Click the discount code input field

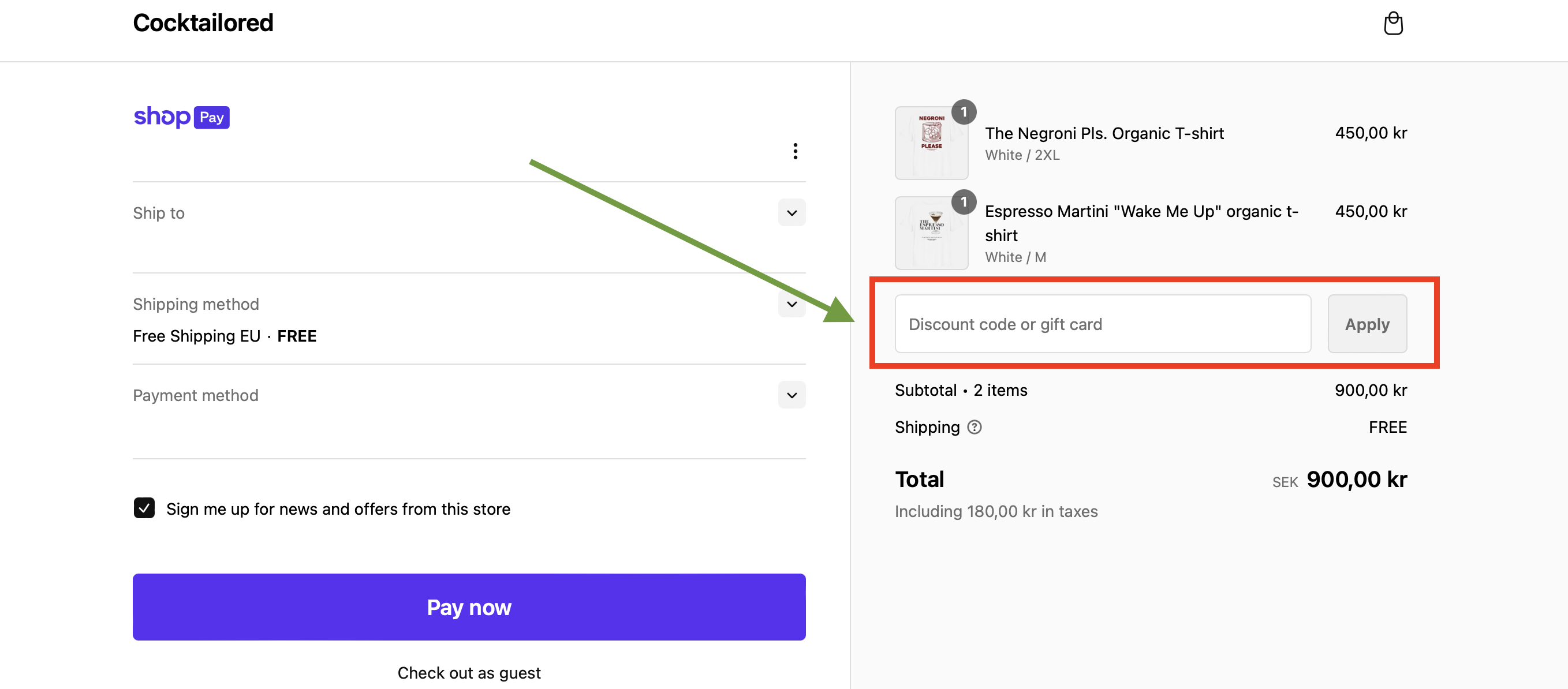pos(1102,323)
